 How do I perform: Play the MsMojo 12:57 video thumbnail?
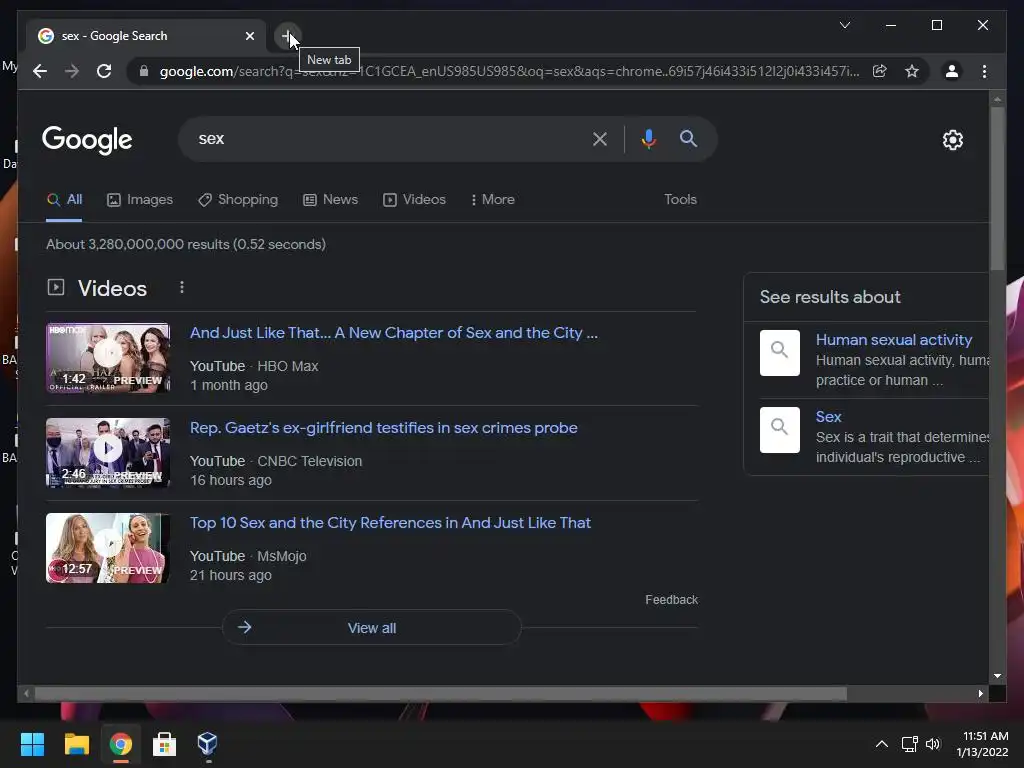click(x=108, y=548)
